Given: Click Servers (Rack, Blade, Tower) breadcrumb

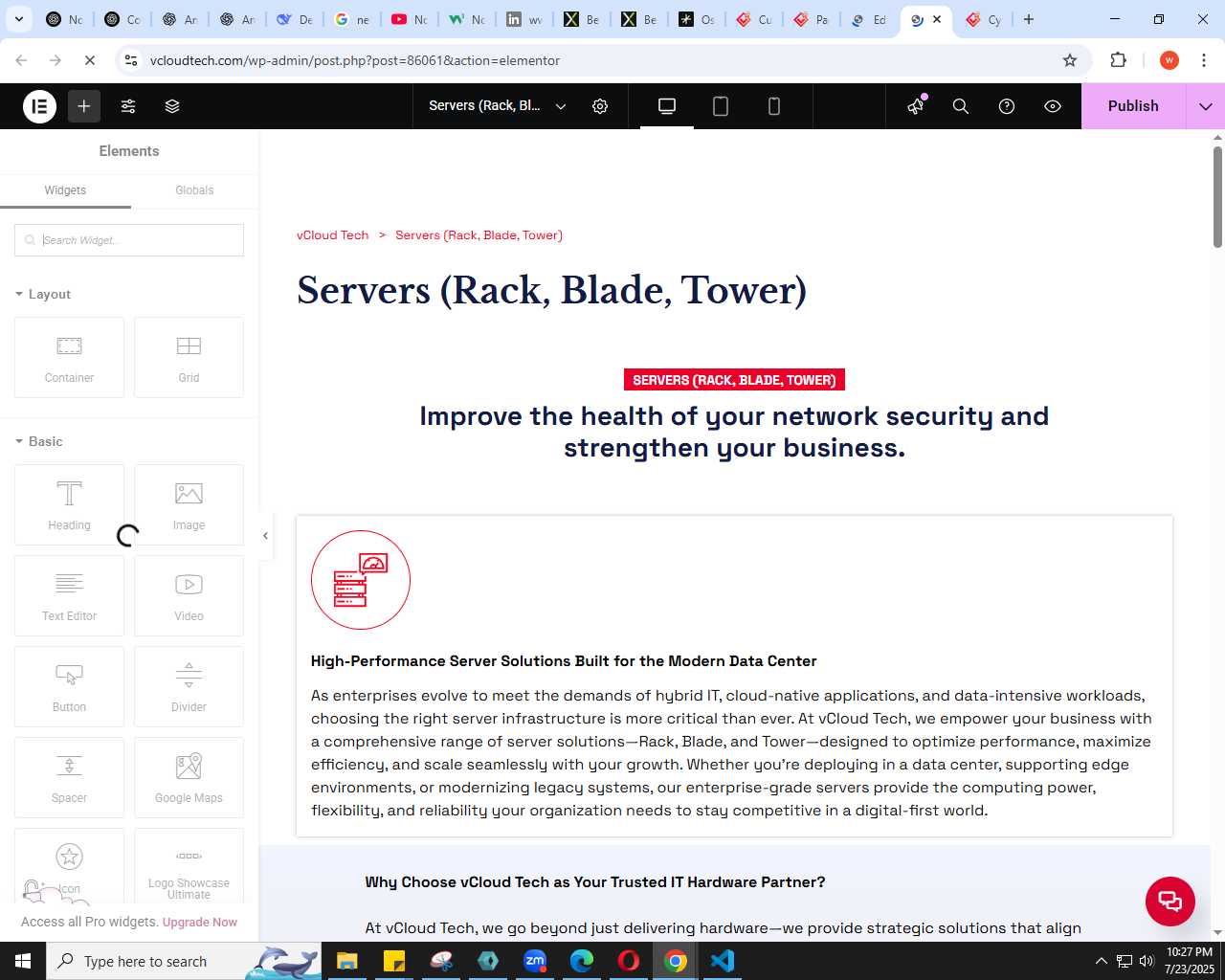Looking at the screenshot, I should [479, 235].
